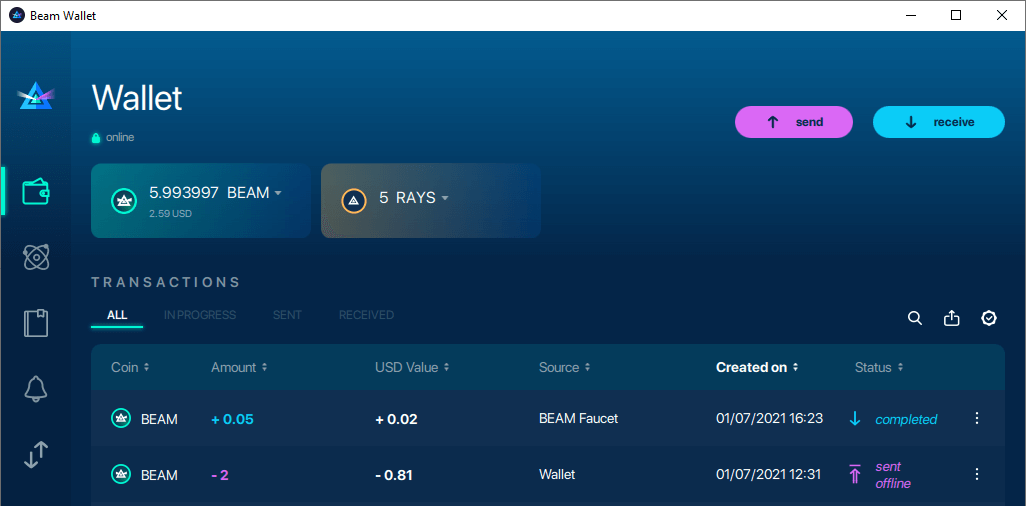This screenshot has width=1026, height=506.
Task: Click the RAYS coin icon in balance card
Action: (353, 200)
